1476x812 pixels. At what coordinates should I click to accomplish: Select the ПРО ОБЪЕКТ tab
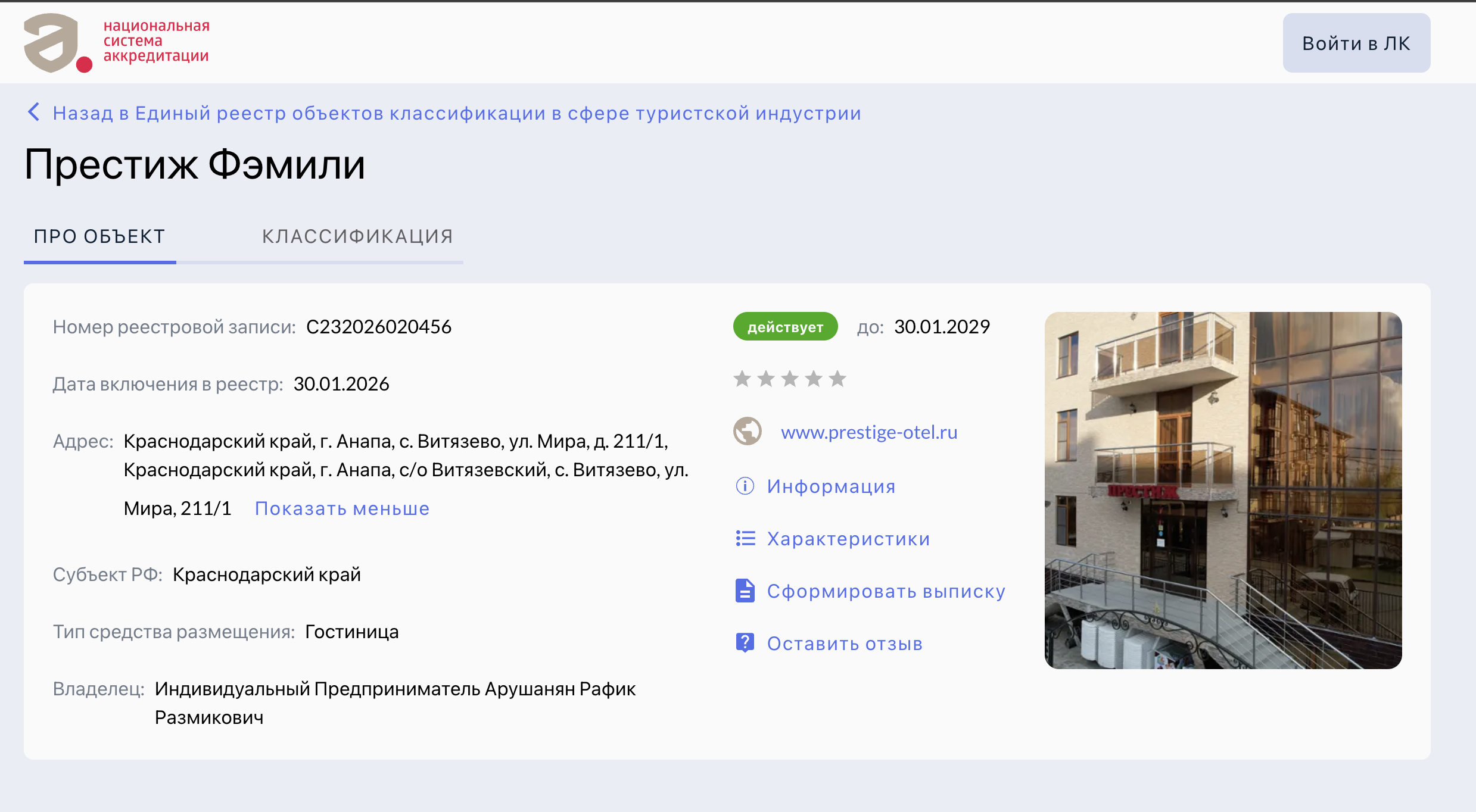tap(99, 236)
